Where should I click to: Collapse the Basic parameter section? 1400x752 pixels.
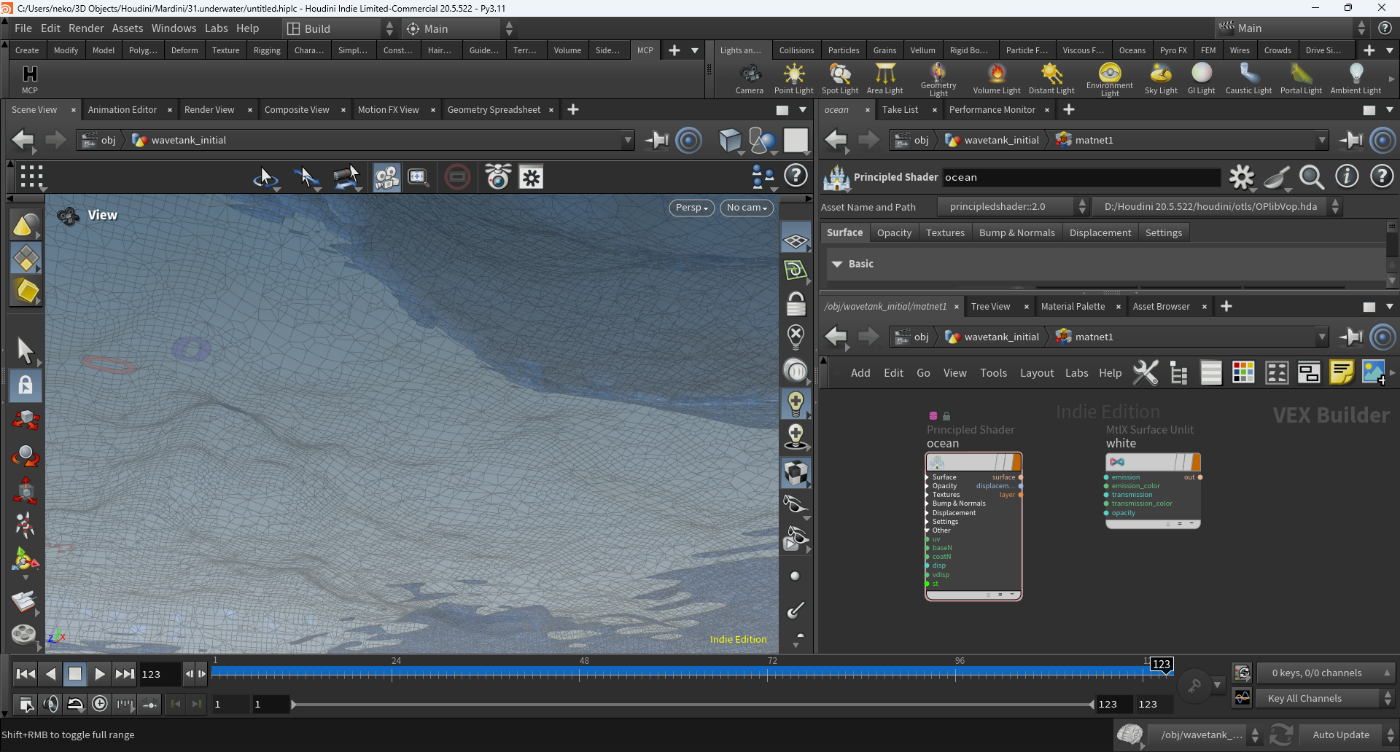pyautogui.click(x=837, y=264)
